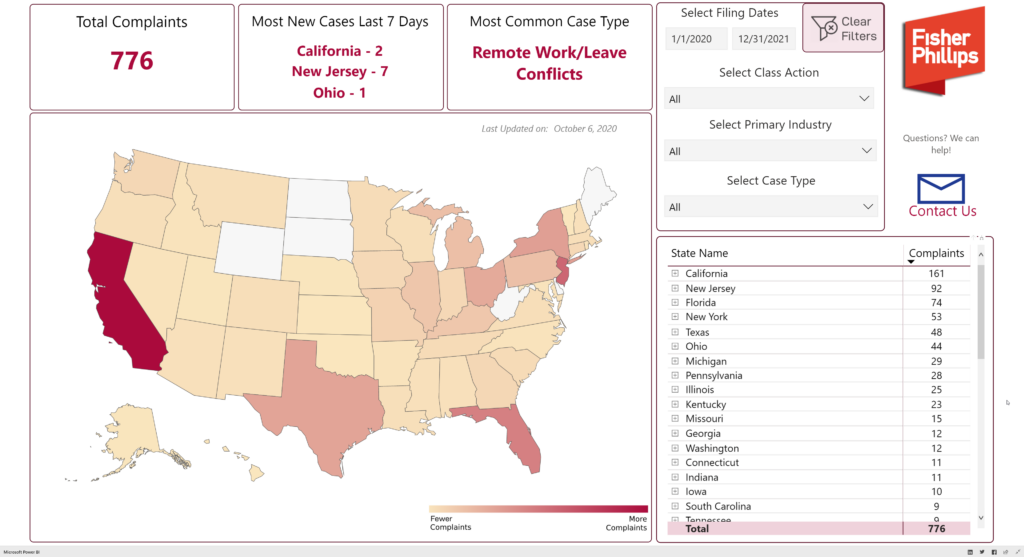The width and height of the screenshot is (1024, 557).
Task: Click the Contact Us envelope icon
Action: pyautogui.click(x=941, y=188)
